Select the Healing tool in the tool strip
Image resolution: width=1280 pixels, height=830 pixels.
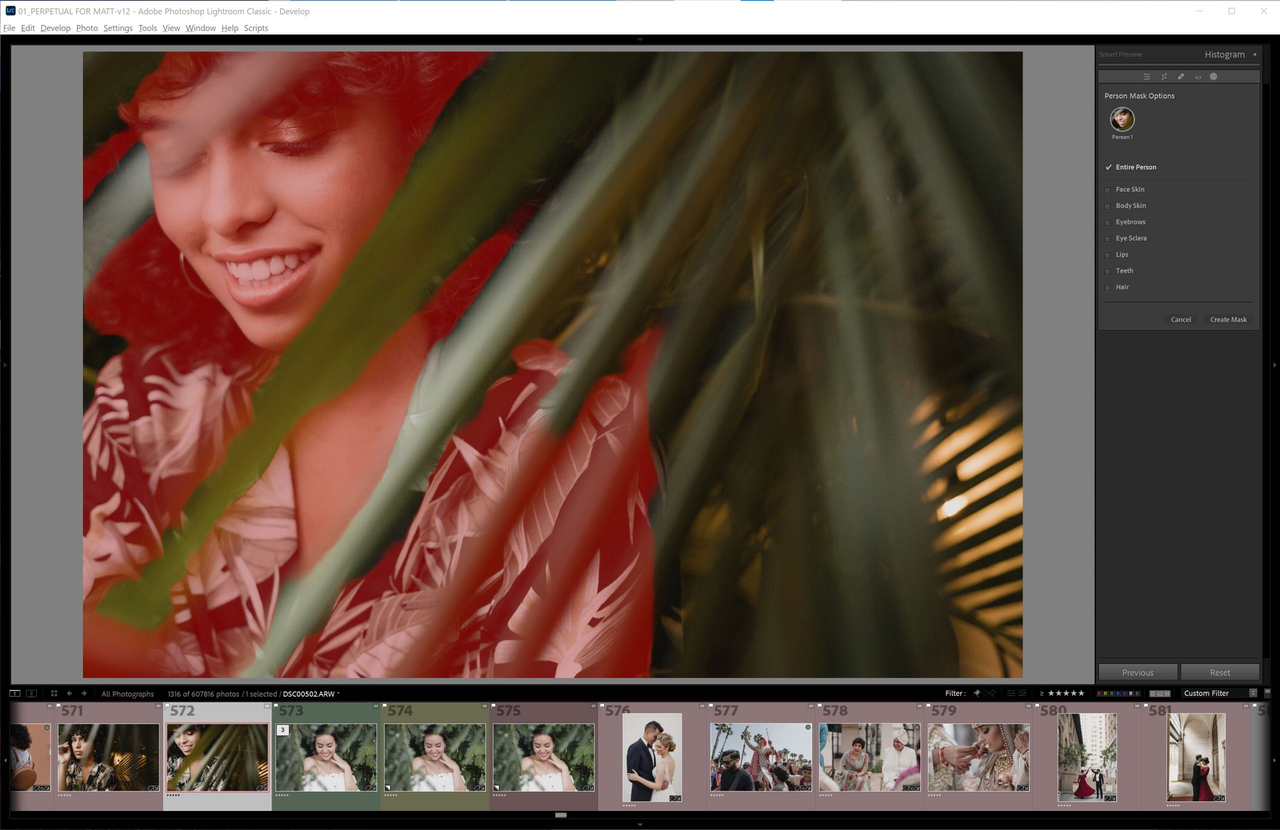point(1181,76)
